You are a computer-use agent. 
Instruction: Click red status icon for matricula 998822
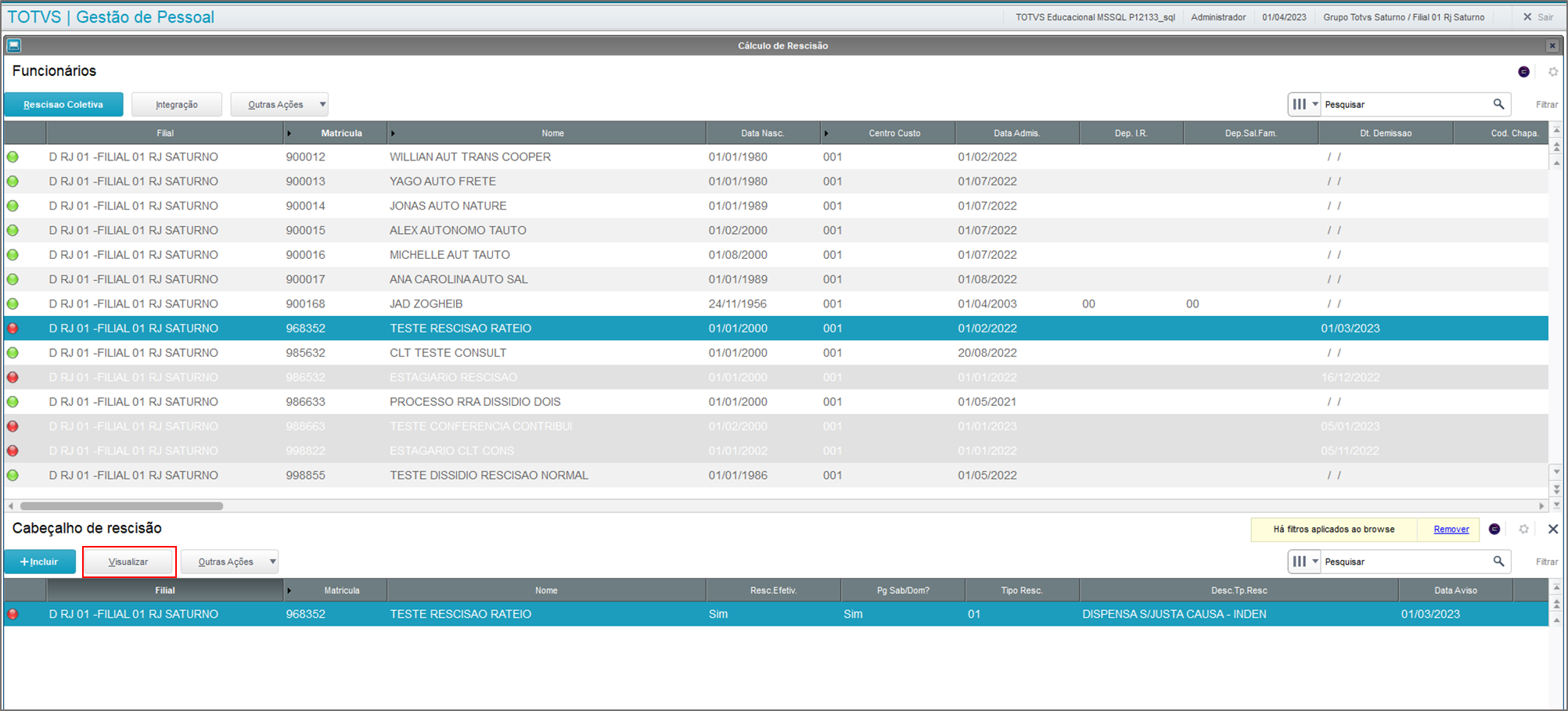[13, 451]
